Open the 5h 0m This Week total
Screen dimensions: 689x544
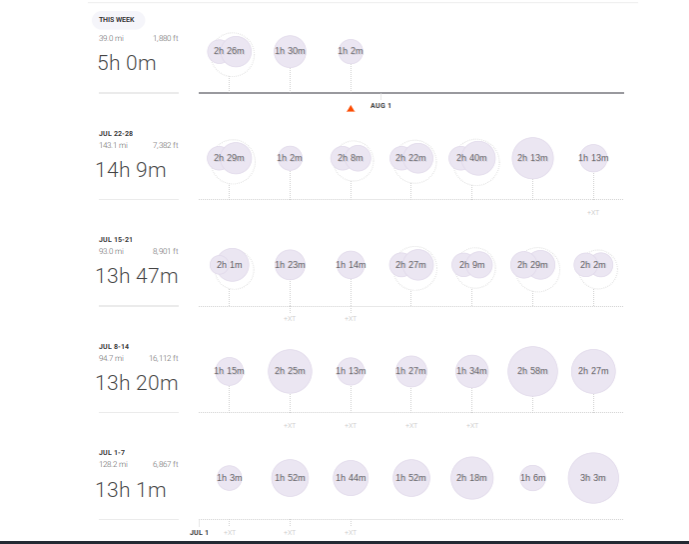pos(126,63)
